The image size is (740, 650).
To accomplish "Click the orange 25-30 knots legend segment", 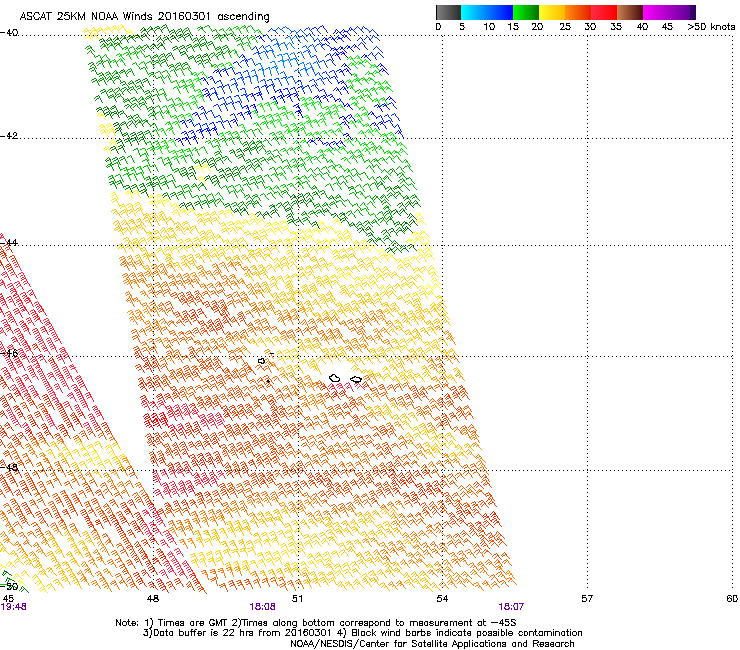I will click(578, 12).
